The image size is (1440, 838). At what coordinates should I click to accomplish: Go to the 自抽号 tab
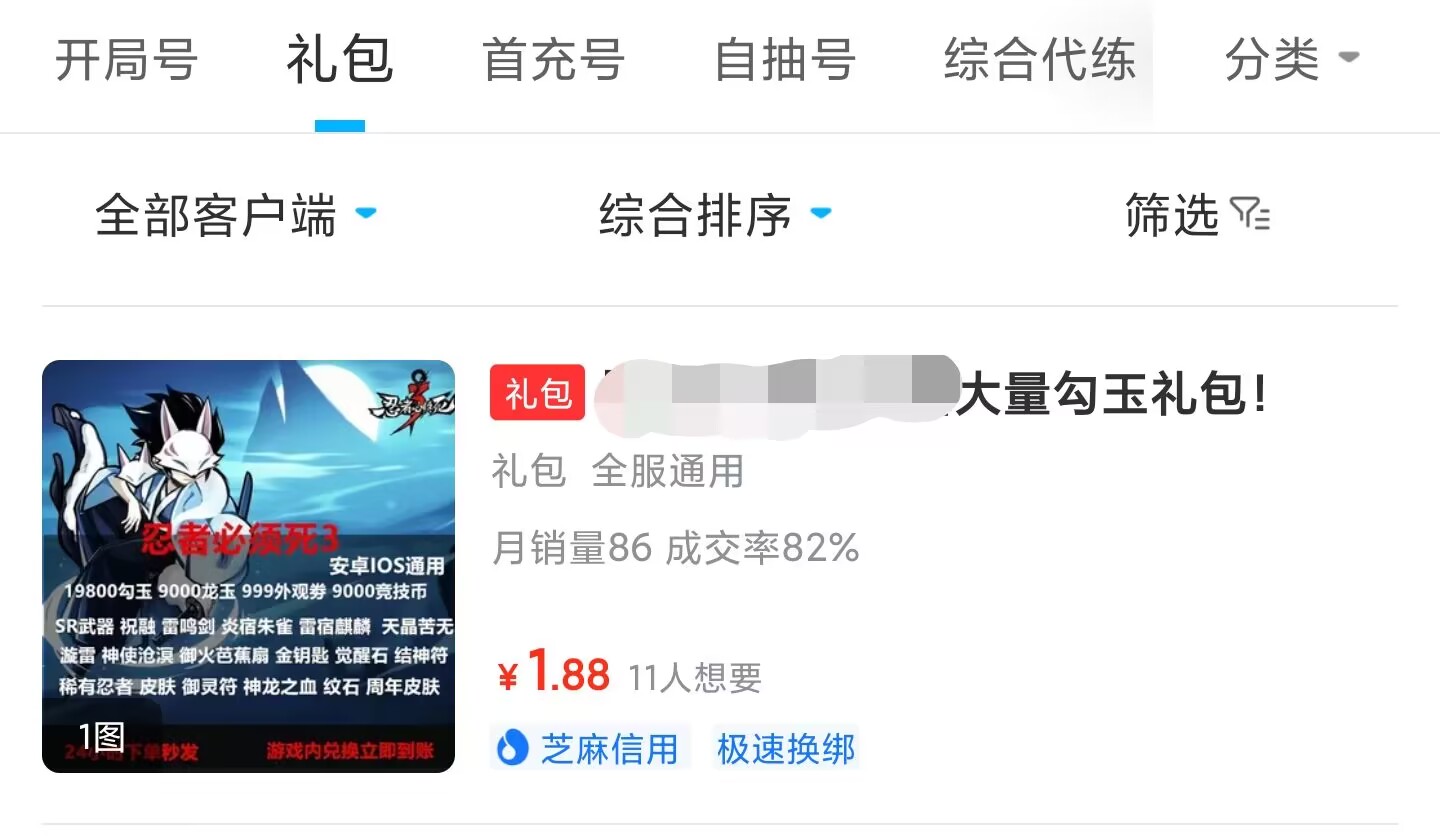[x=785, y=60]
